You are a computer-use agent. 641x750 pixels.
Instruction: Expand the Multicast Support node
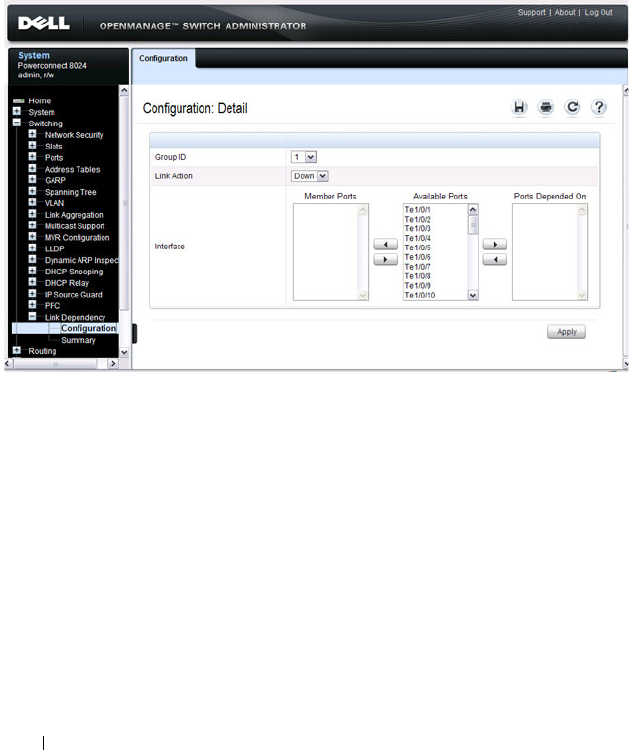click(32, 225)
